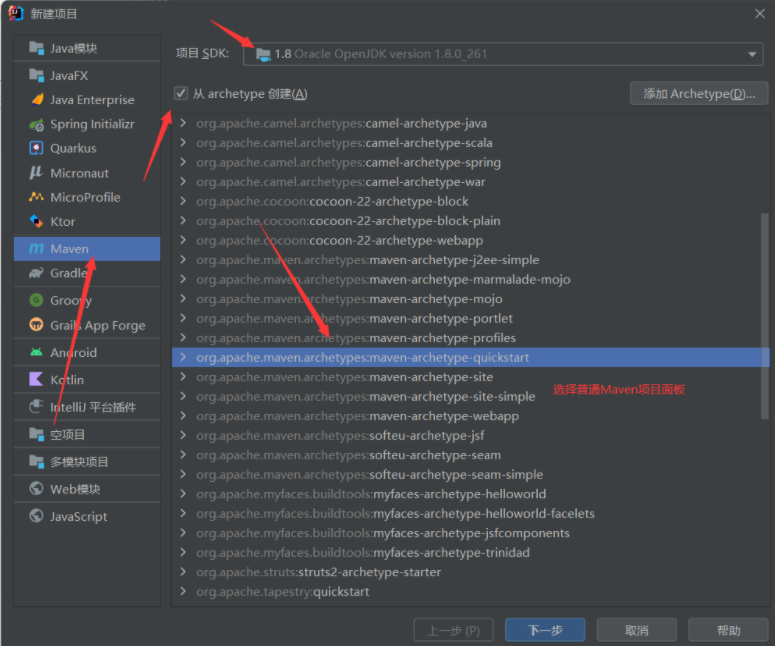Select cocoon-22-archetype-block-plain row
Image resolution: width=775 pixels, height=646 pixels.
tap(471, 221)
